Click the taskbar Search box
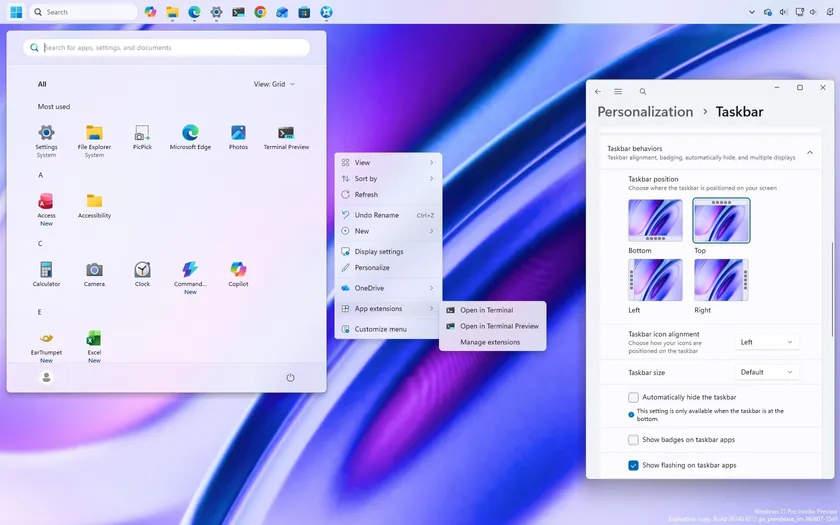The width and height of the screenshot is (840, 525). coord(84,12)
